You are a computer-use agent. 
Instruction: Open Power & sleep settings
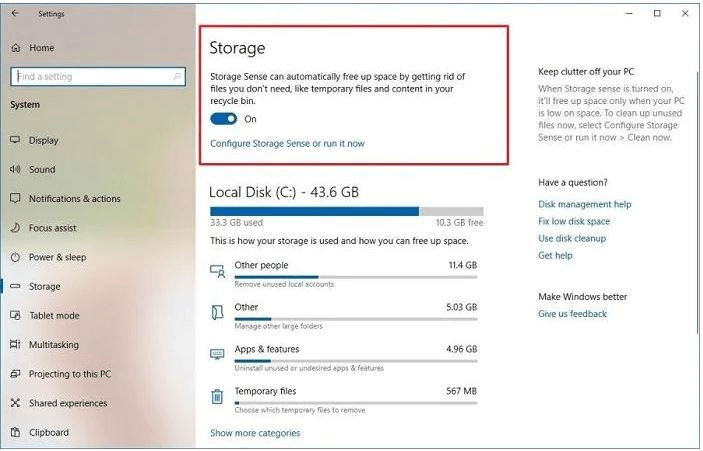tap(57, 257)
